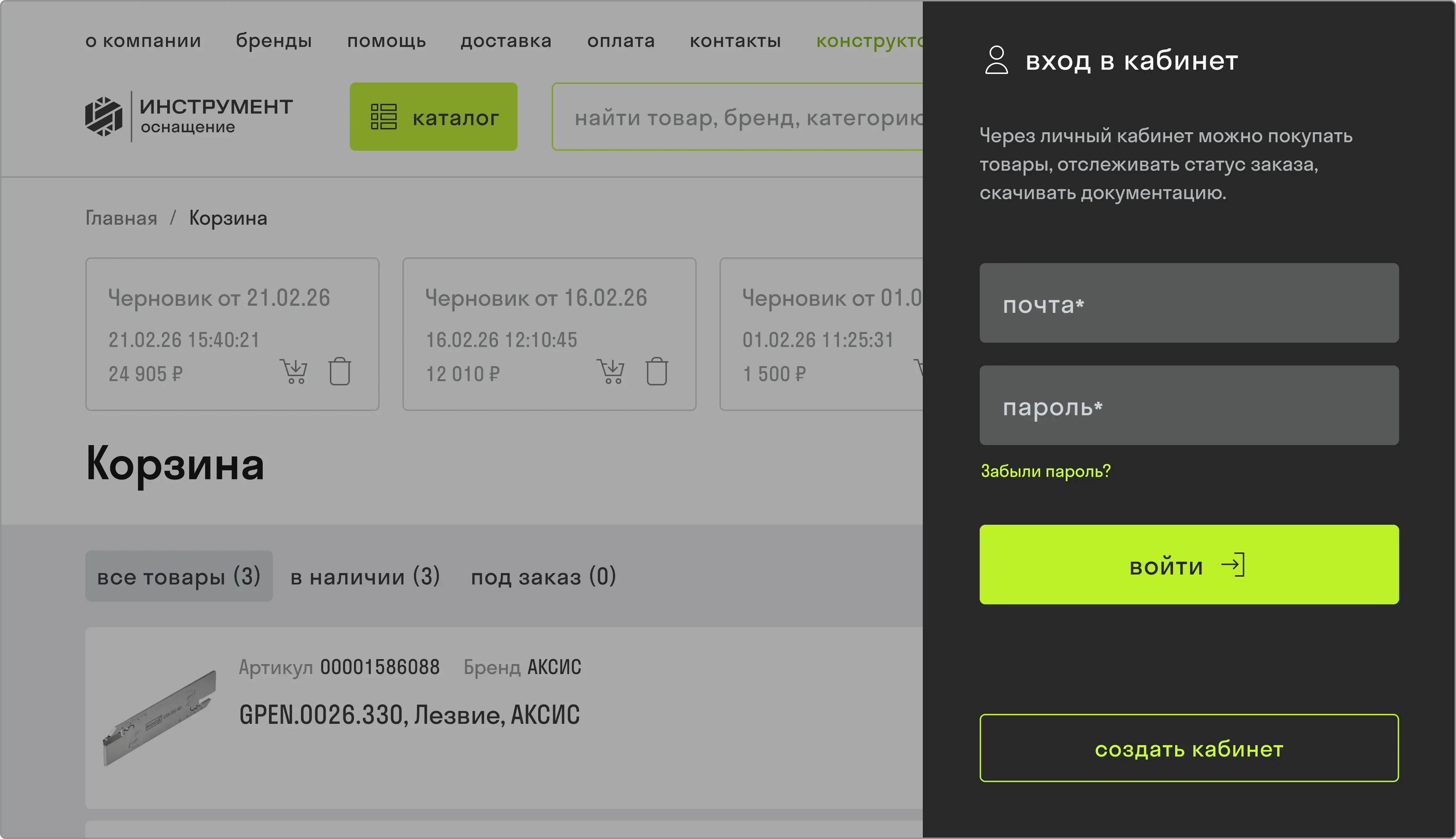Screen dimensions: 1456x839
Task: Click timestamp '16.02.26 12:10:45'
Action: point(501,340)
